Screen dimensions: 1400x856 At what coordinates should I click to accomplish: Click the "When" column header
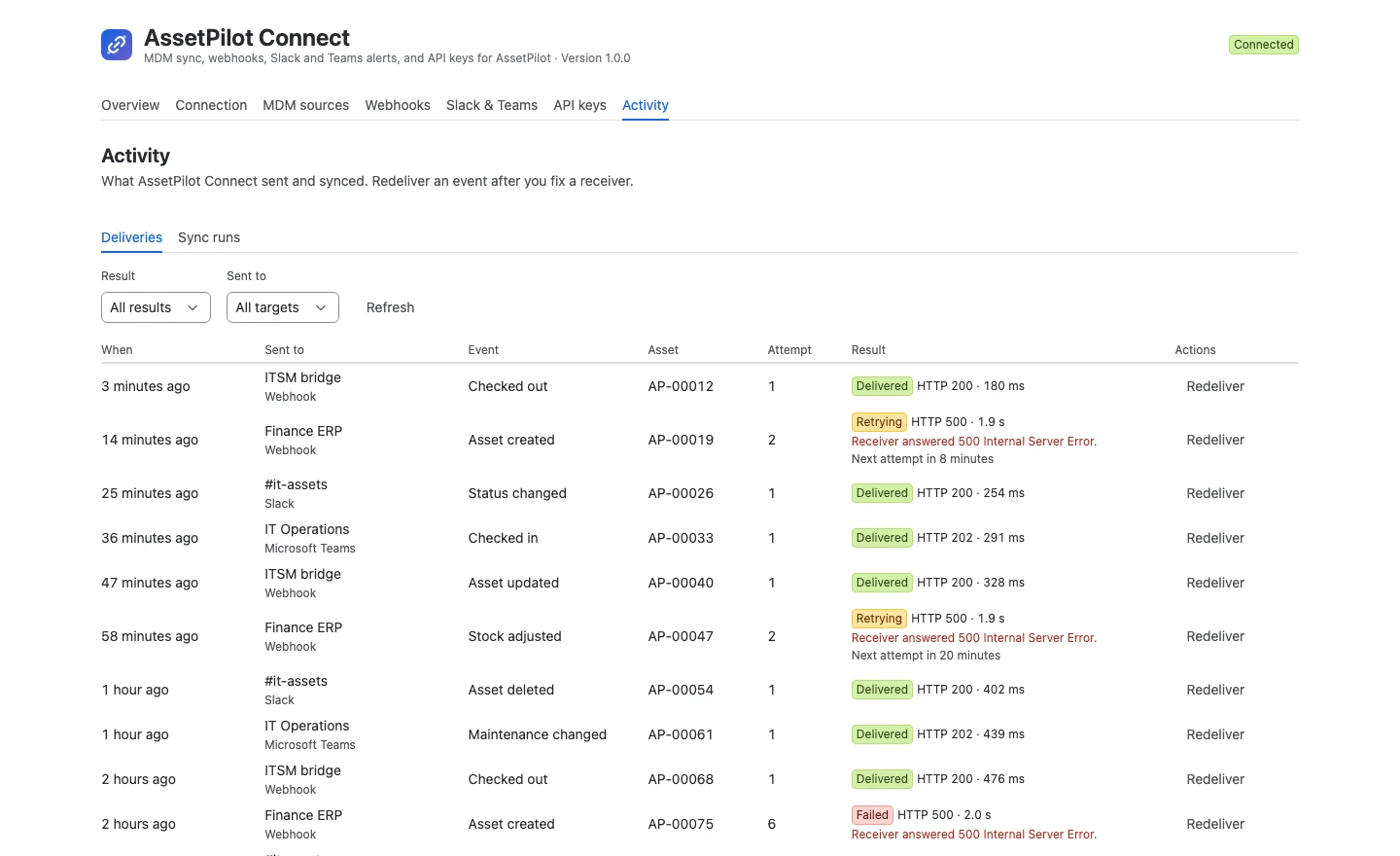click(x=117, y=350)
